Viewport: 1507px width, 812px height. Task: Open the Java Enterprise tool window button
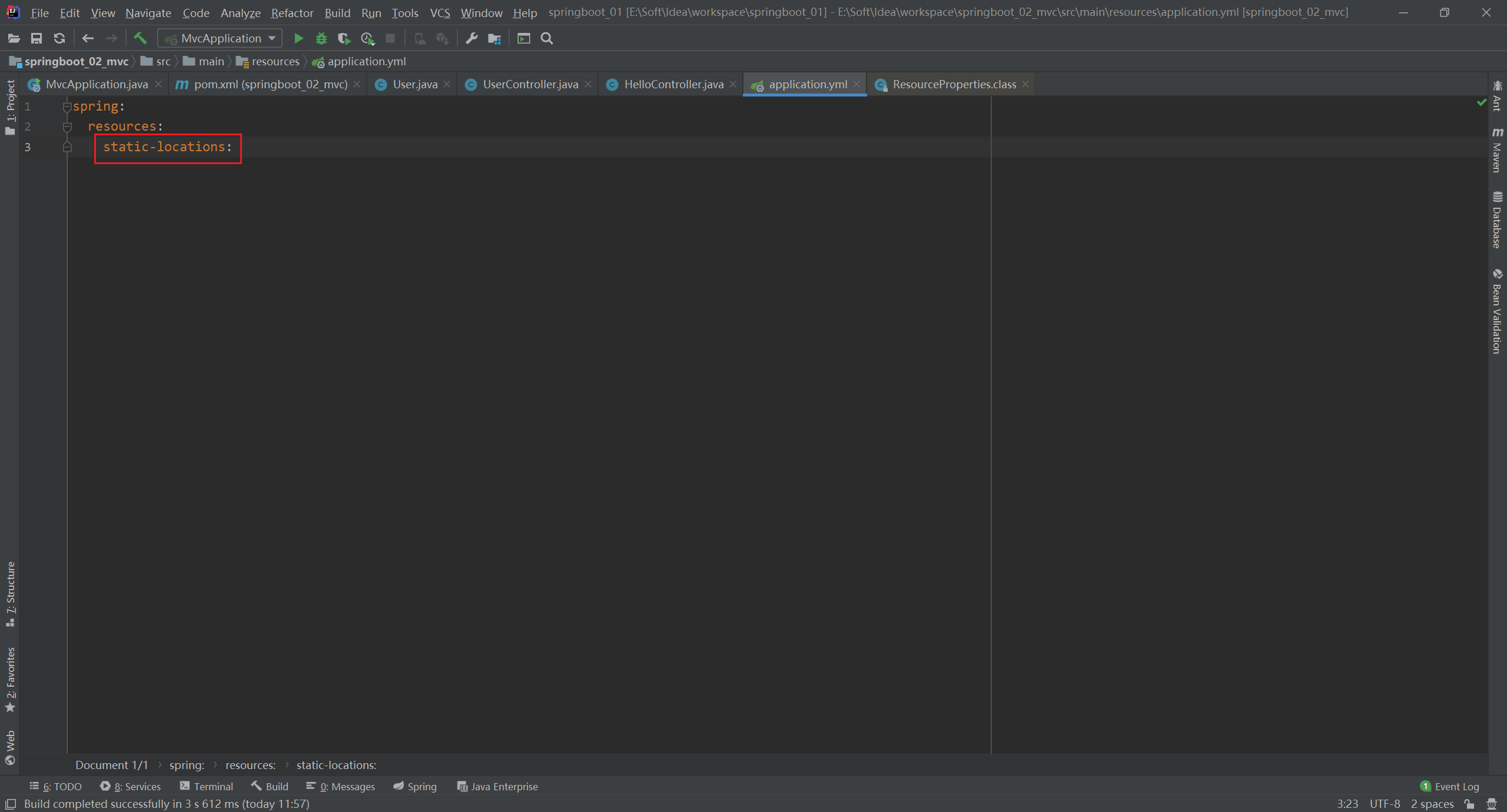[x=497, y=787]
